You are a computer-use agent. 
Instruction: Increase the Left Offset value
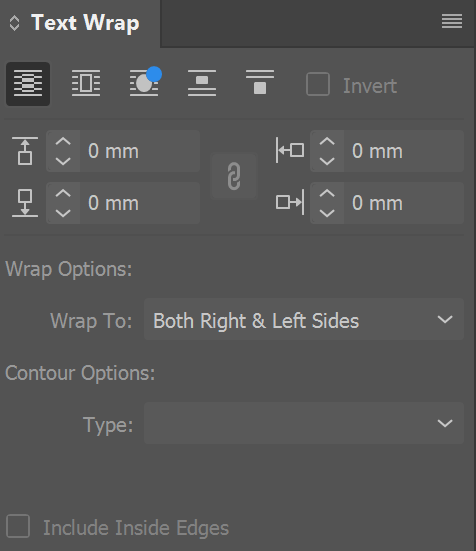click(x=327, y=142)
